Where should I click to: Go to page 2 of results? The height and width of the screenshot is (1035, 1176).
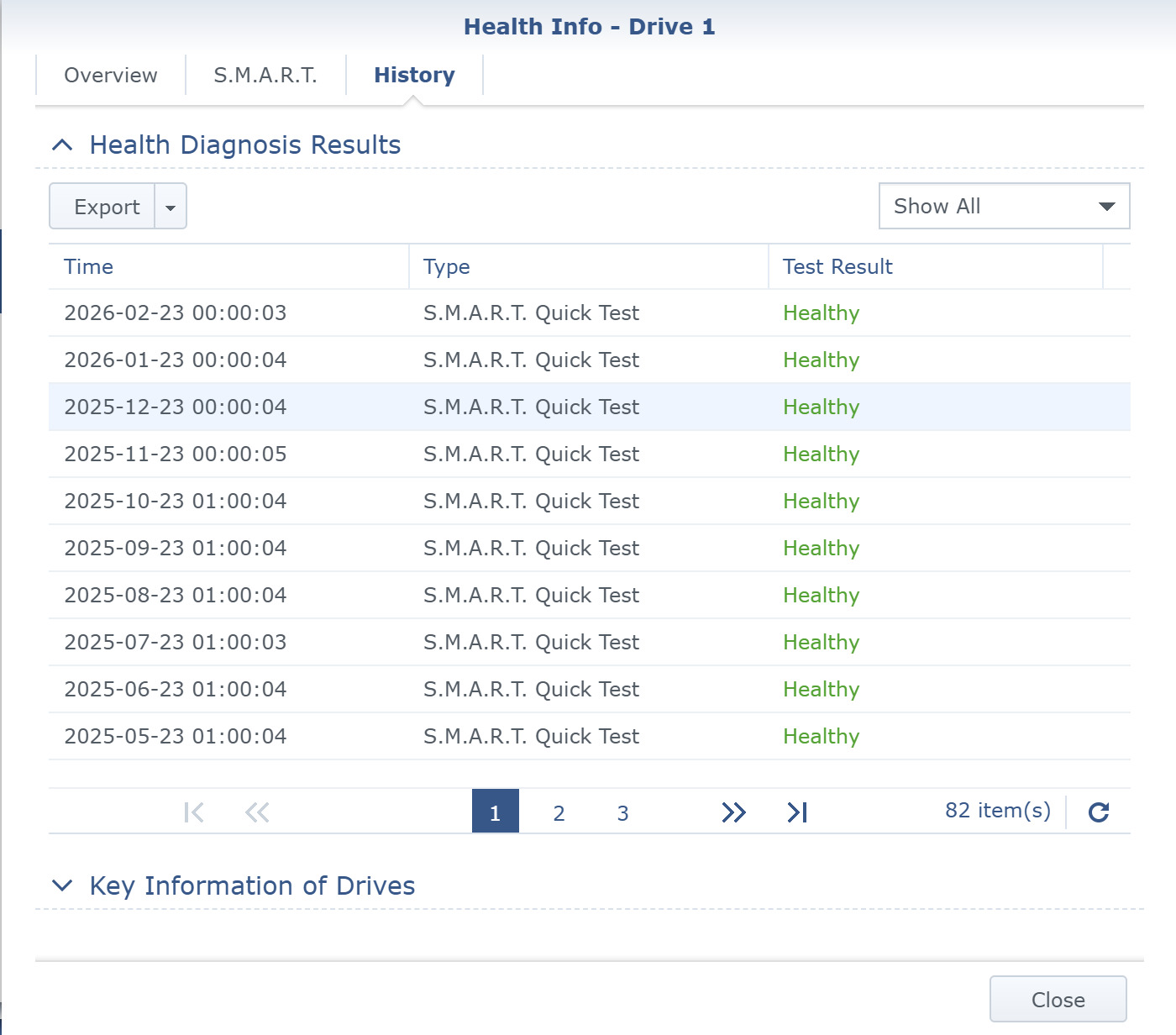pos(559,812)
